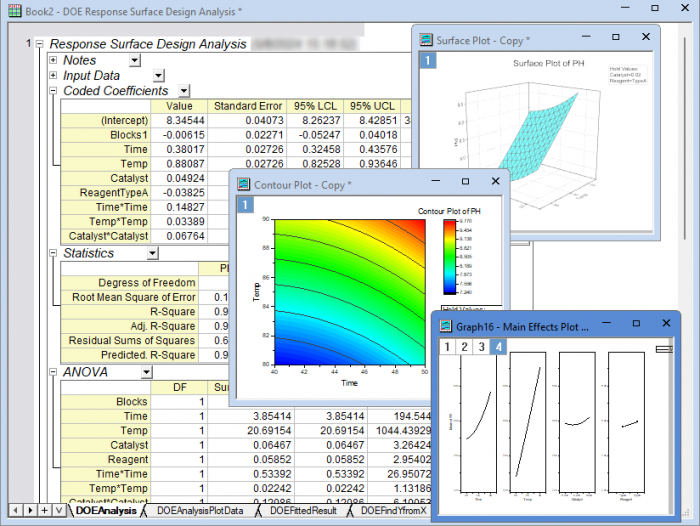Expand the Input Data node

[53, 75]
